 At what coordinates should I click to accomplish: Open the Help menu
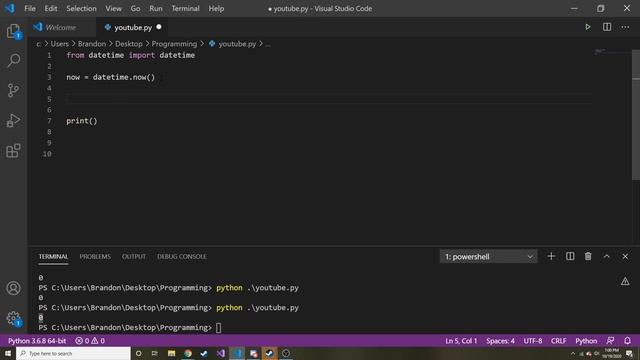coord(216,8)
